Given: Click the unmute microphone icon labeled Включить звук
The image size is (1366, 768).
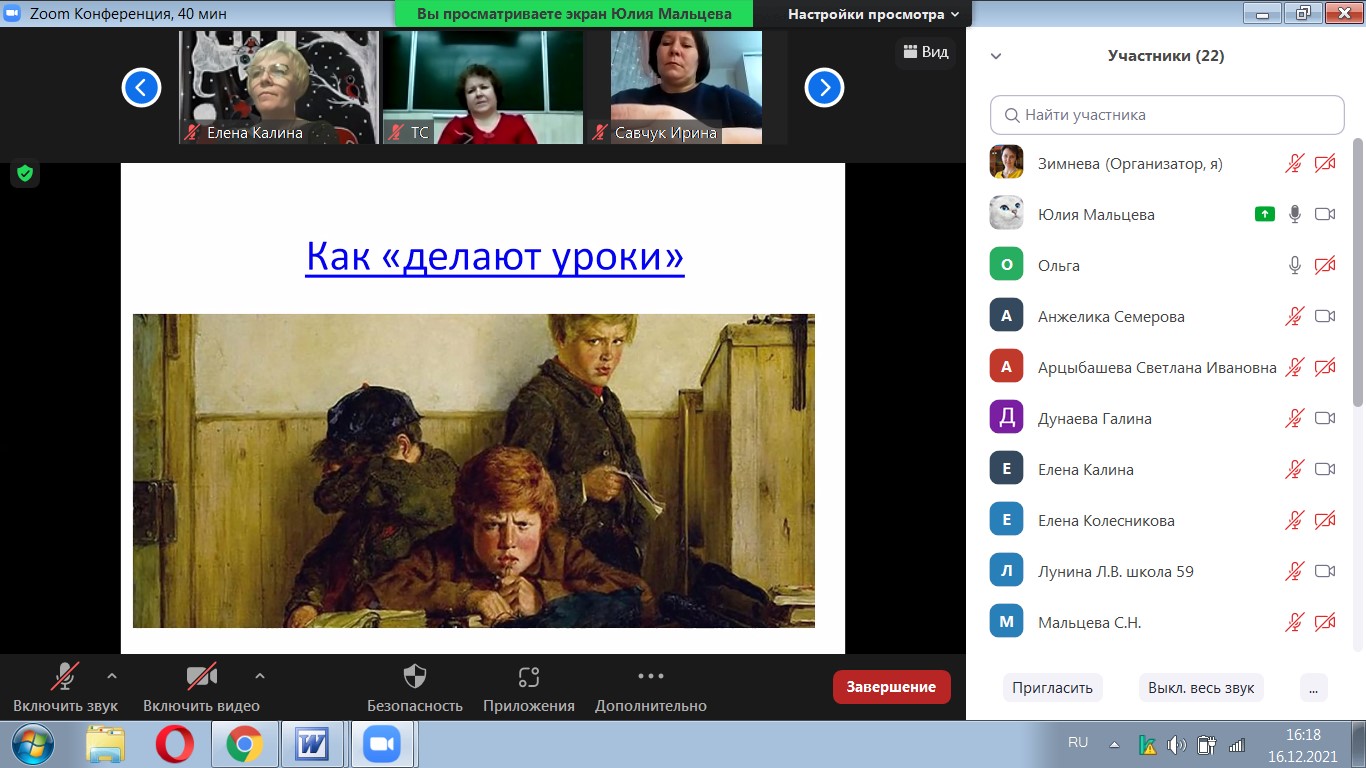Looking at the screenshot, I should click(66, 677).
